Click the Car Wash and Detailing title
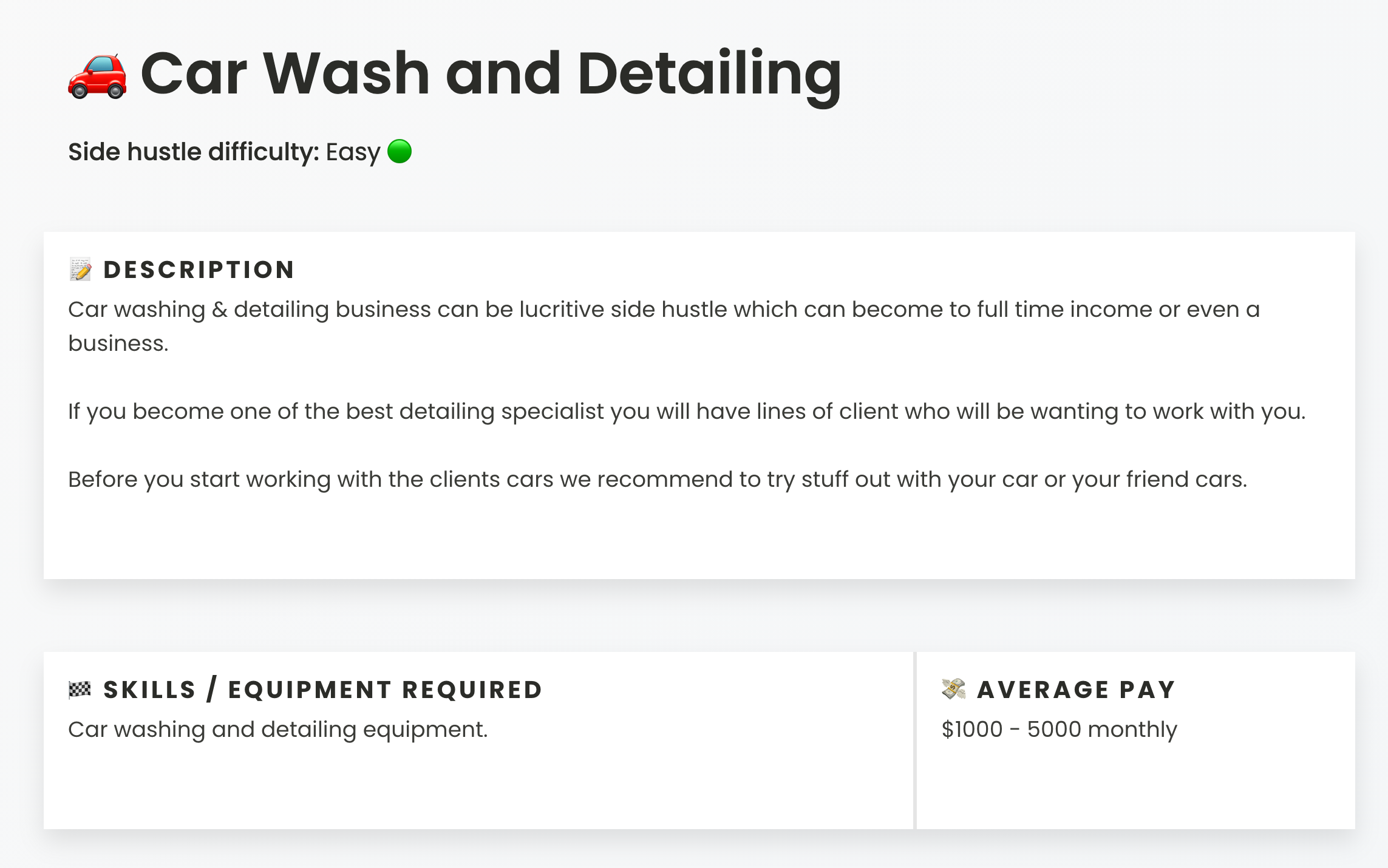The width and height of the screenshot is (1388, 868). pyautogui.click(x=491, y=74)
